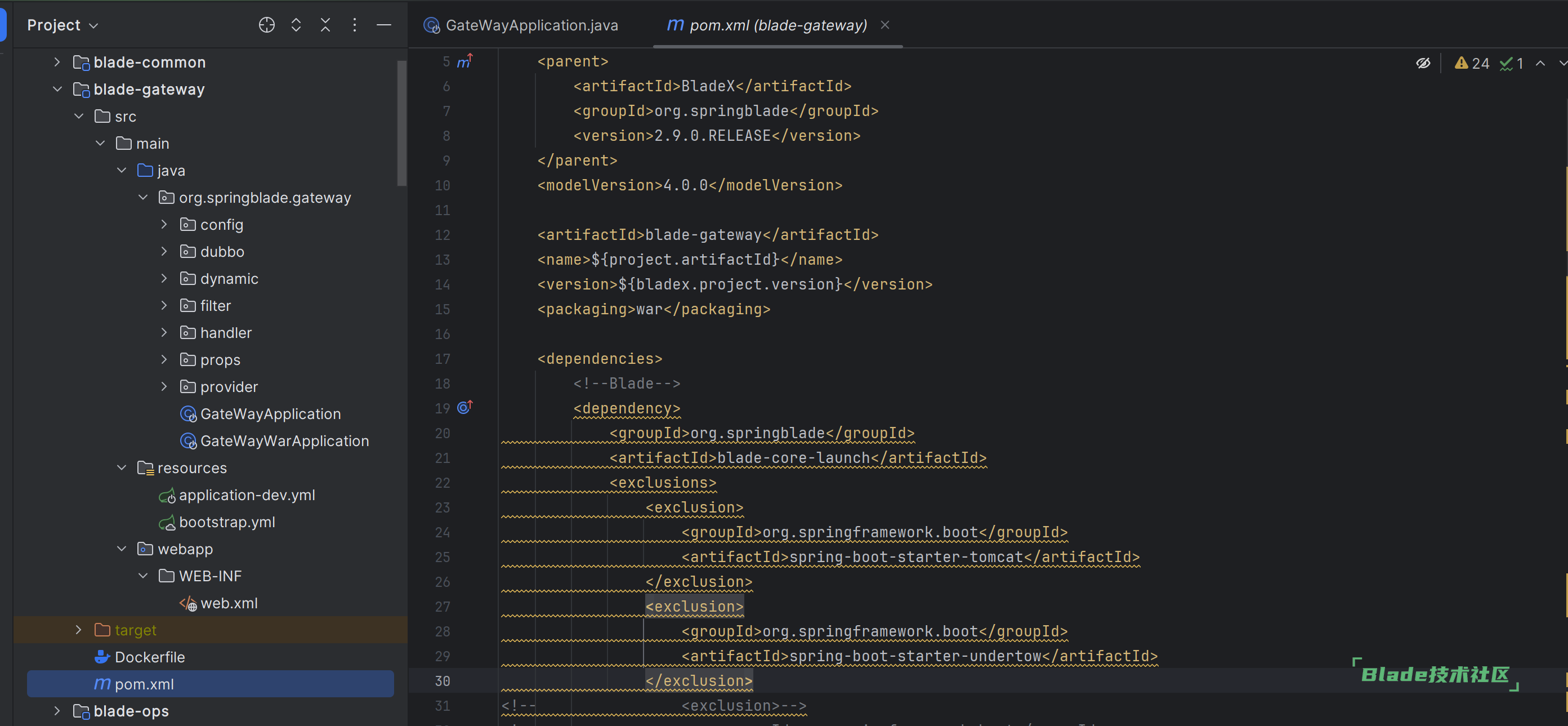The height and width of the screenshot is (726, 1568).
Task: Toggle the reader mode eye icon
Action: 1423,63
